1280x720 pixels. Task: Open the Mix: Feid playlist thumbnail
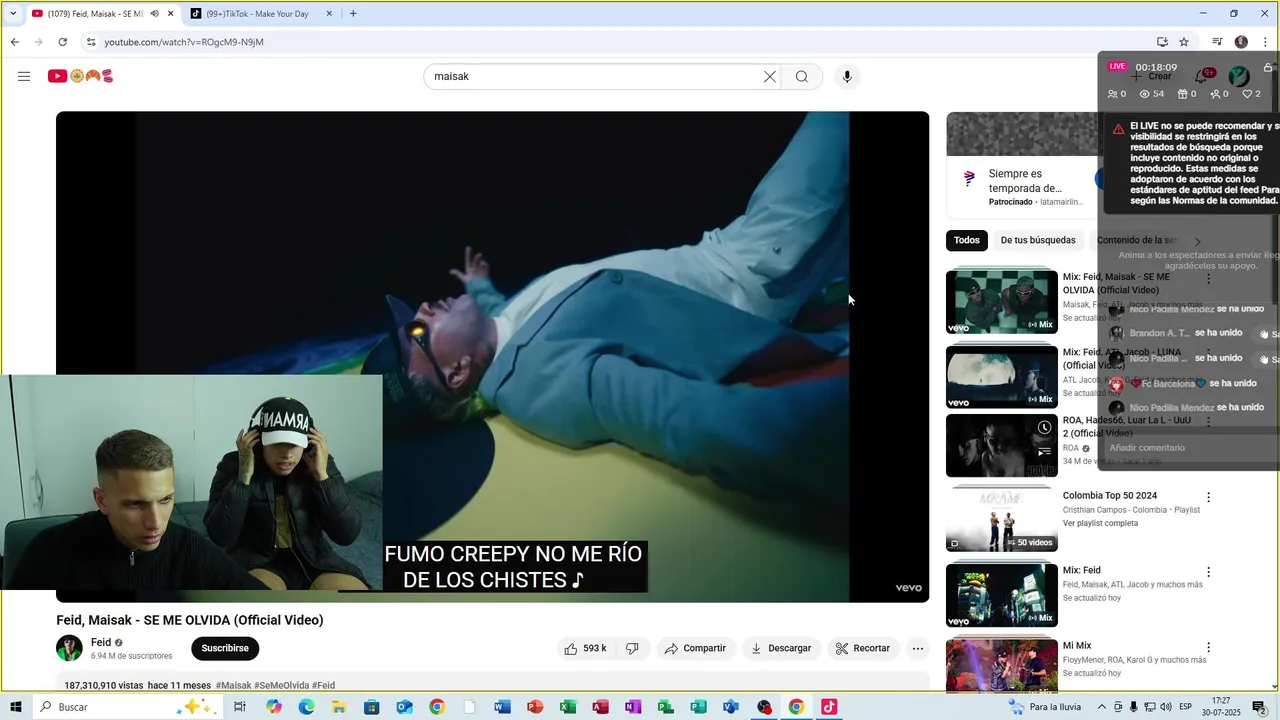coord(1001,595)
